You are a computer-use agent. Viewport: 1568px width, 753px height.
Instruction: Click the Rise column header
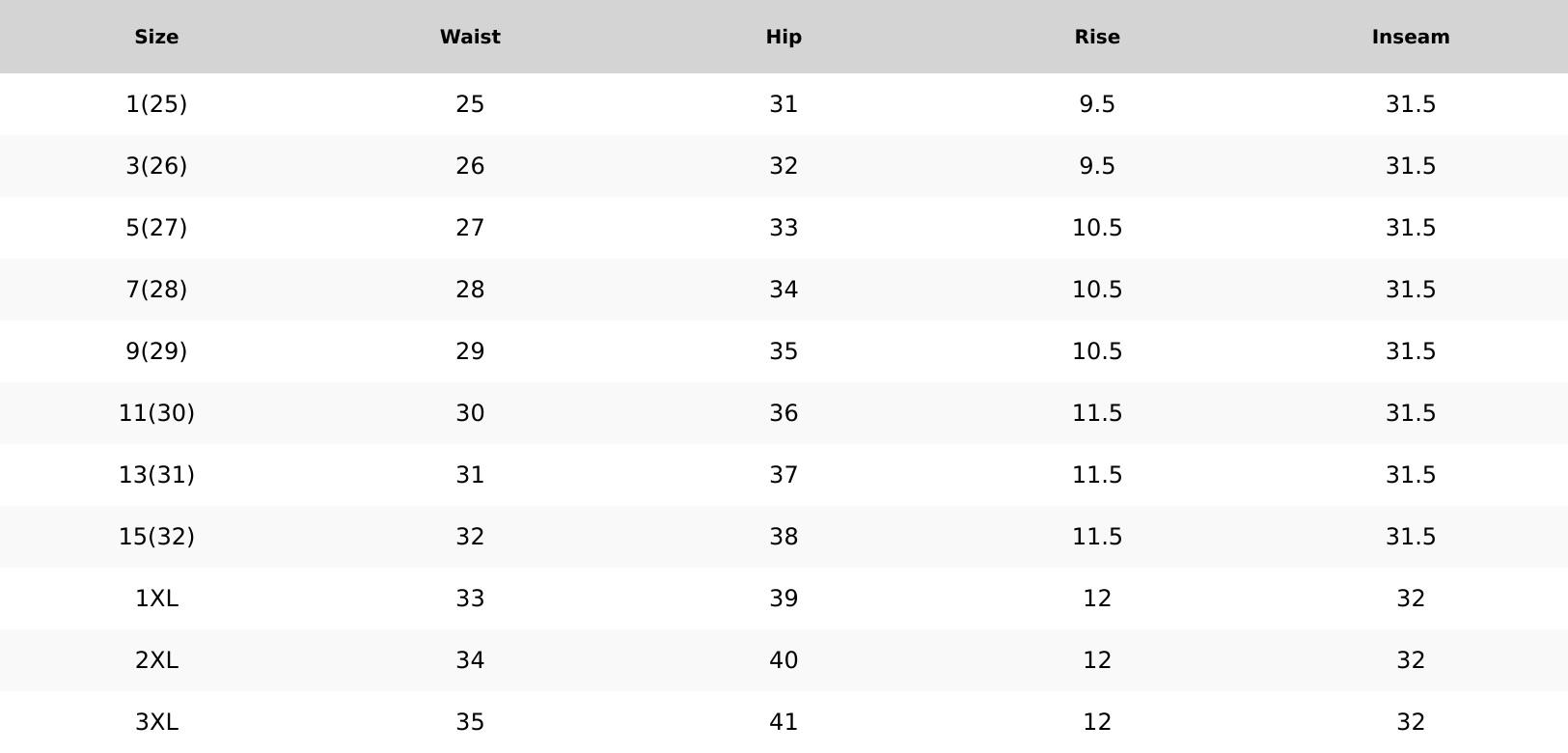(1097, 37)
